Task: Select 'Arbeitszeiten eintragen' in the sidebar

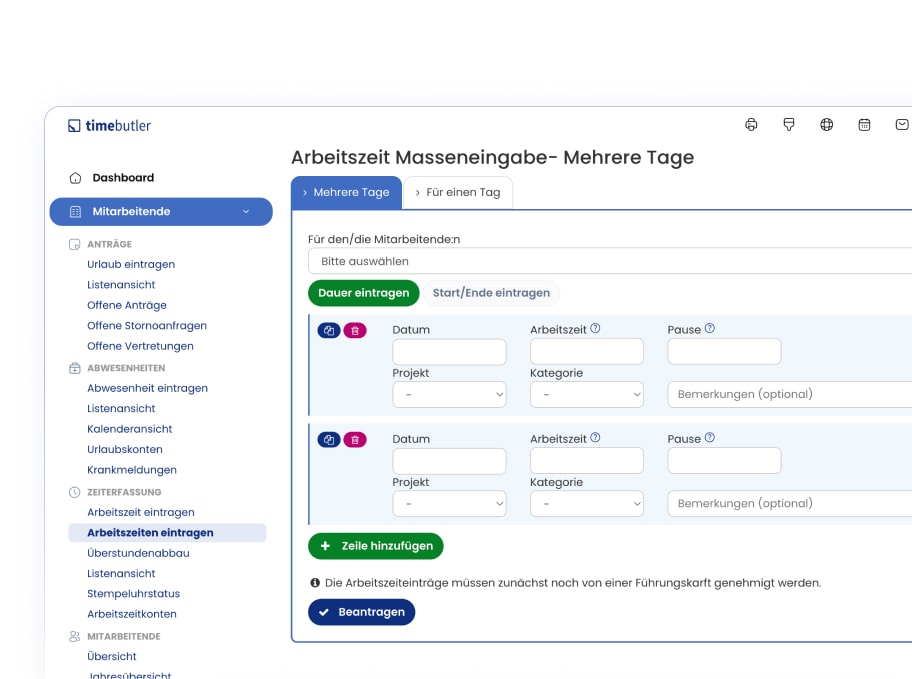Action: (x=168, y=533)
